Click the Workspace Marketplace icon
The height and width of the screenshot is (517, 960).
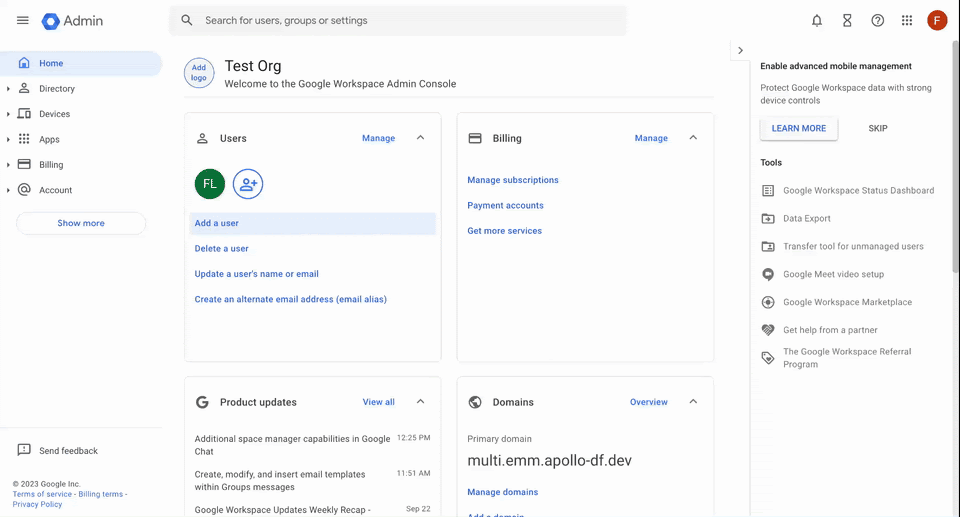(x=768, y=302)
